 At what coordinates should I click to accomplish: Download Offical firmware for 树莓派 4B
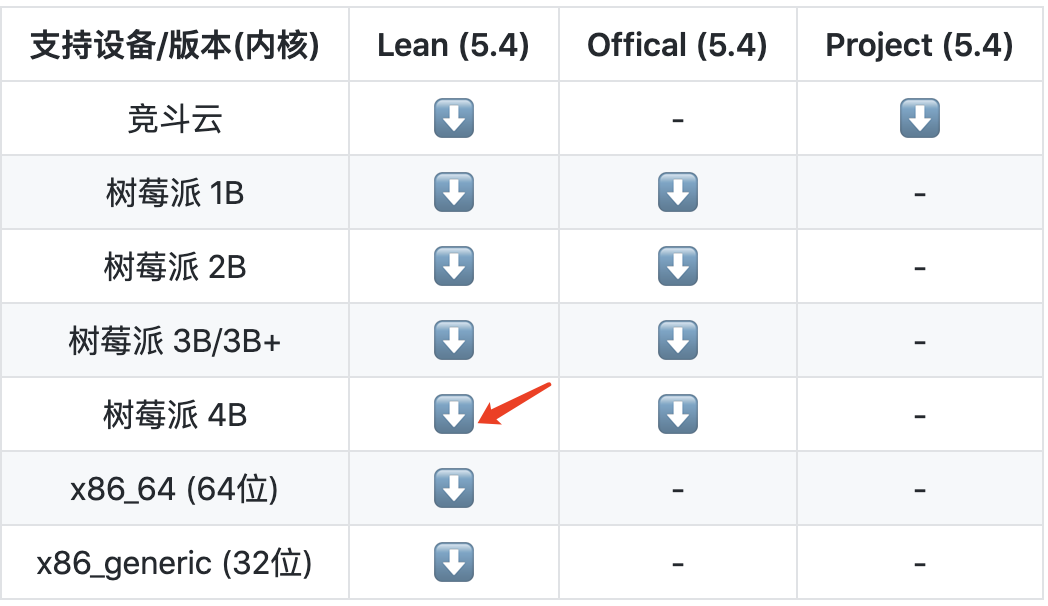(x=677, y=415)
